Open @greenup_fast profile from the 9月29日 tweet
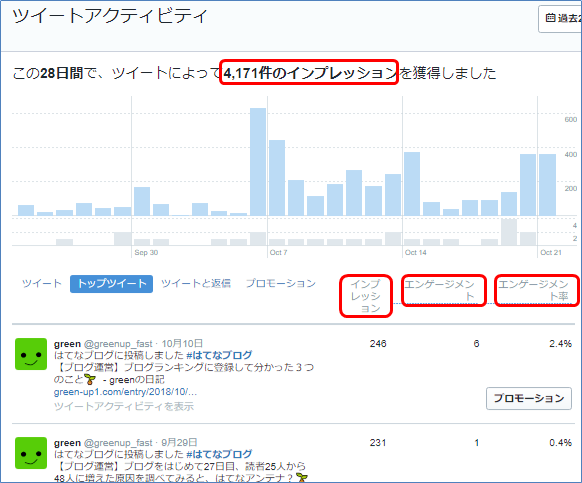This screenshot has height=483, width=582. coord(118,443)
